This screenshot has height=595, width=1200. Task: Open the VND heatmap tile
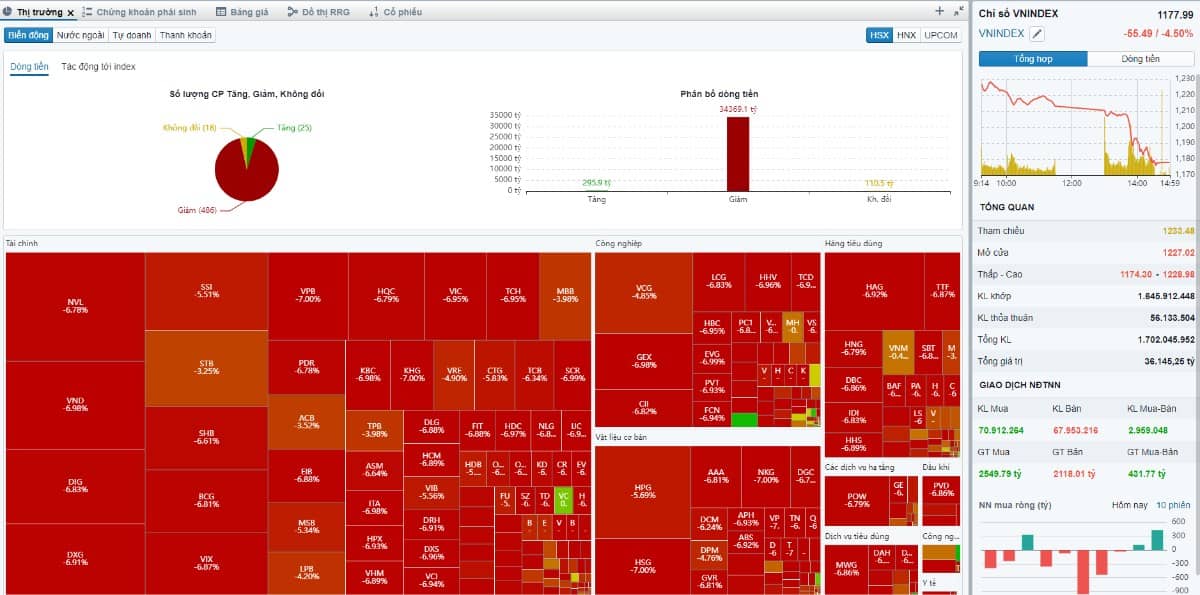(x=76, y=405)
